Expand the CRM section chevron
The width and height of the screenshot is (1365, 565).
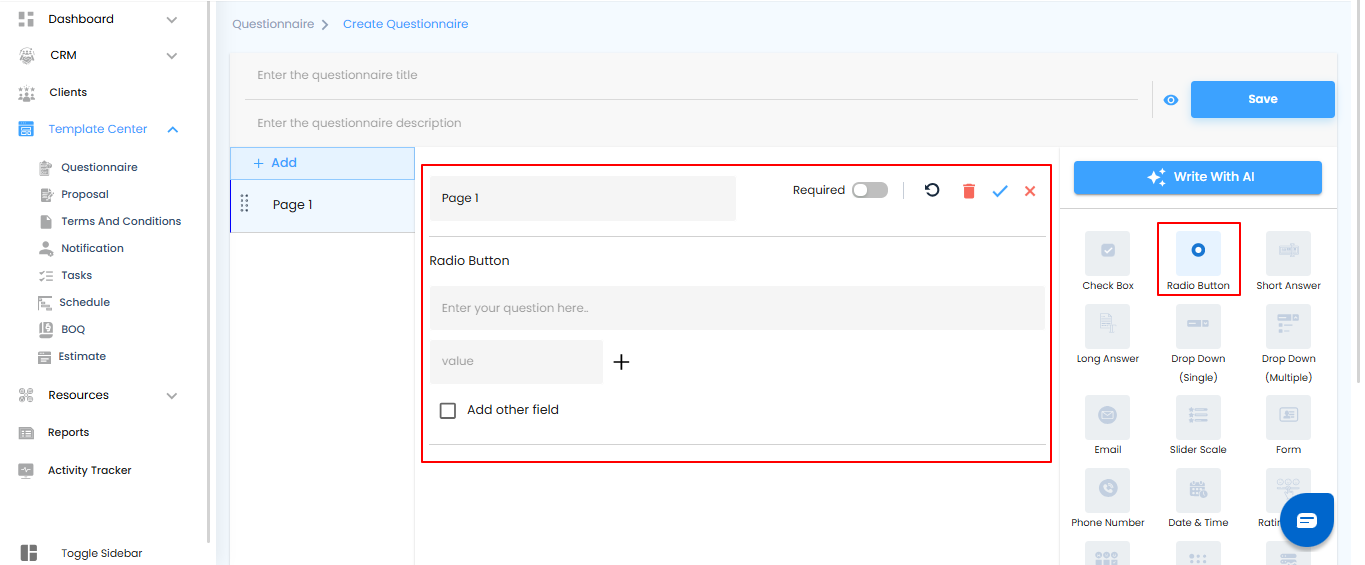(x=172, y=56)
